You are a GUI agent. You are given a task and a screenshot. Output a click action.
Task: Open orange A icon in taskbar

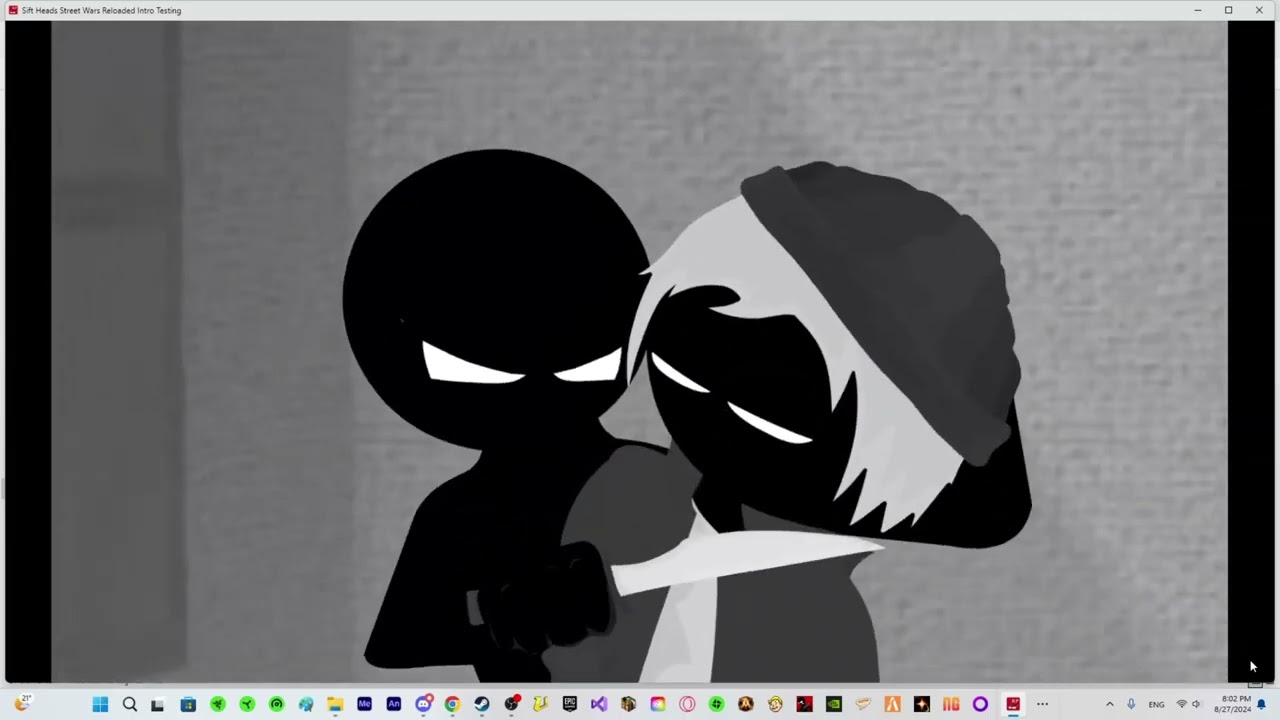point(892,704)
